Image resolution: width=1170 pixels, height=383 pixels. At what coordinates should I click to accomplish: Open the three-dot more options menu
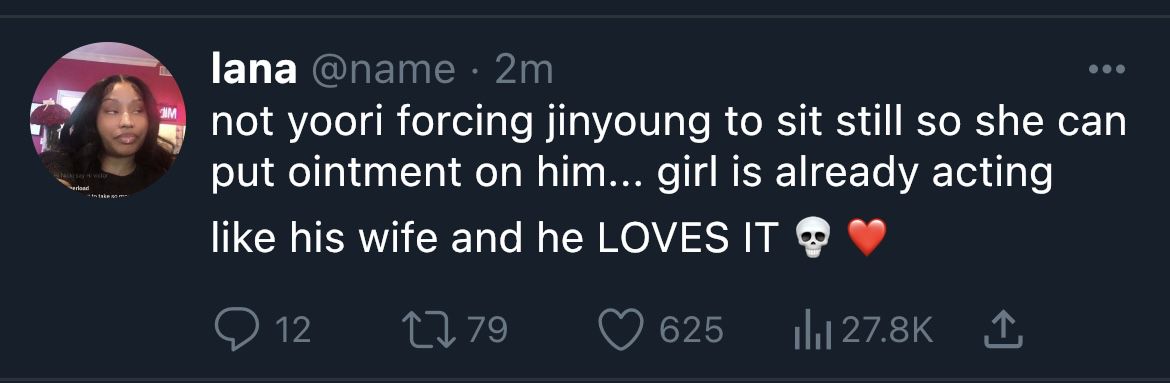pyautogui.click(x=1107, y=69)
